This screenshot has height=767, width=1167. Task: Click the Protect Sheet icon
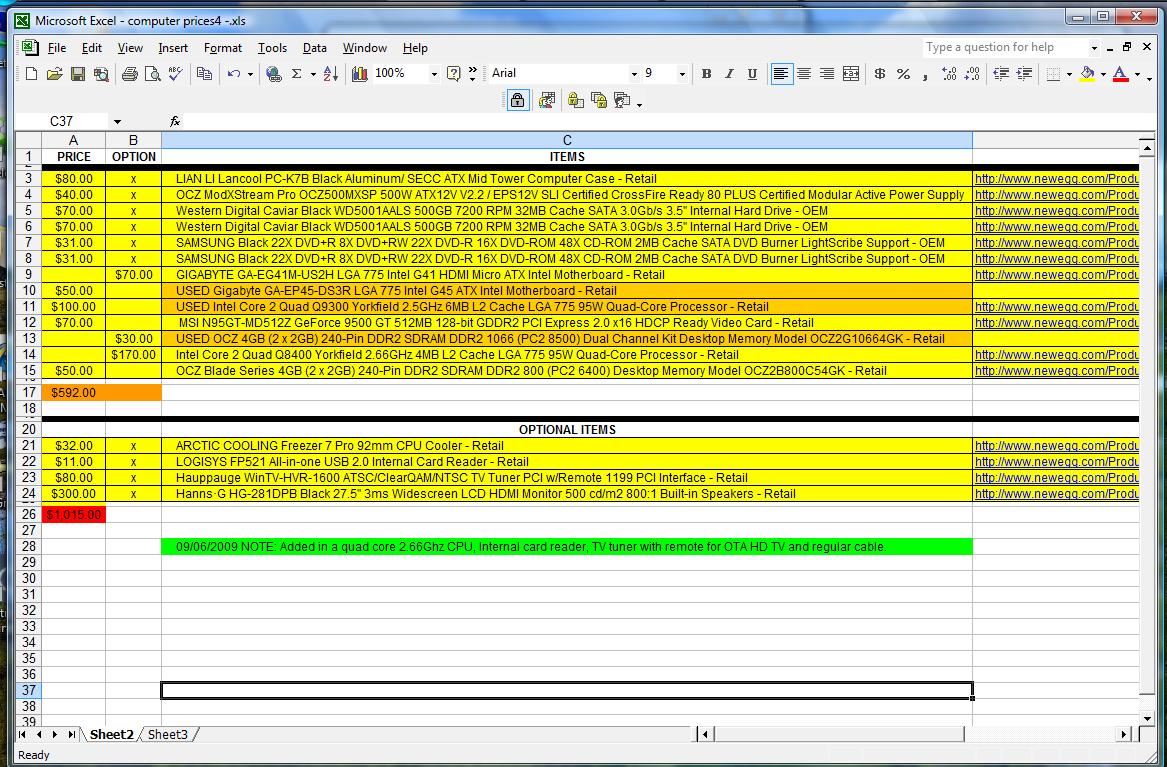[575, 100]
